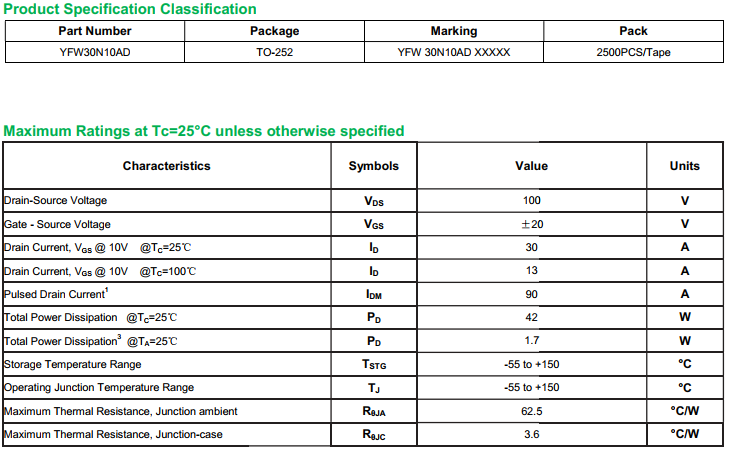The height and width of the screenshot is (453, 729).
Task: Click the Characteristics column header
Action: tap(166, 166)
